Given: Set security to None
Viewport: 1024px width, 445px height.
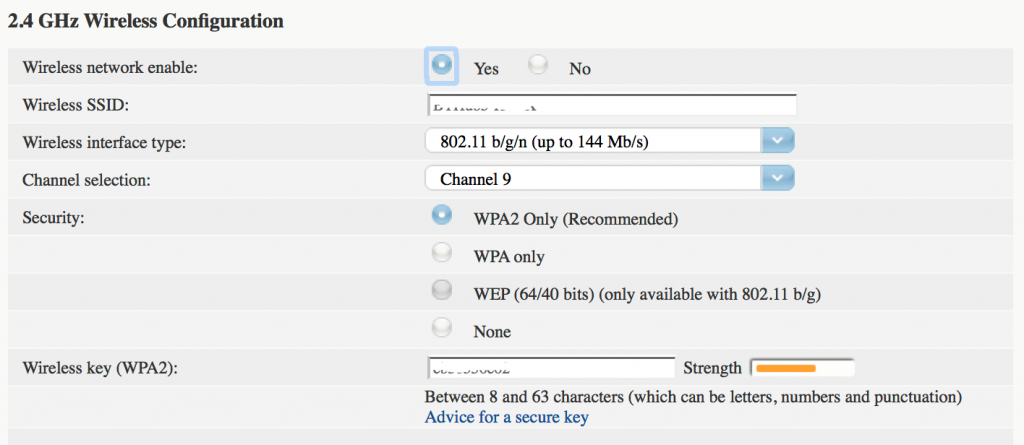Looking at the screenshot, I should [x=441, y=328].
